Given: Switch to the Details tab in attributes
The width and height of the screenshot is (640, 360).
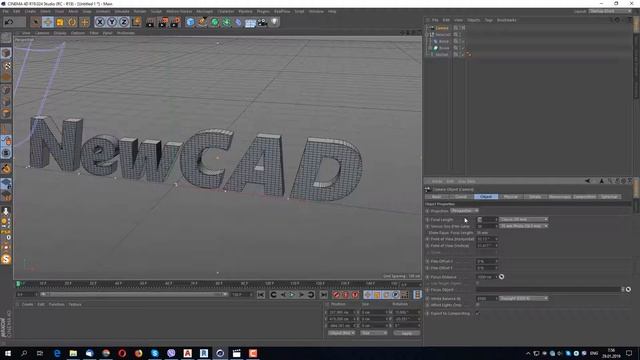Looking at the screenshot, I should (535, 197).
